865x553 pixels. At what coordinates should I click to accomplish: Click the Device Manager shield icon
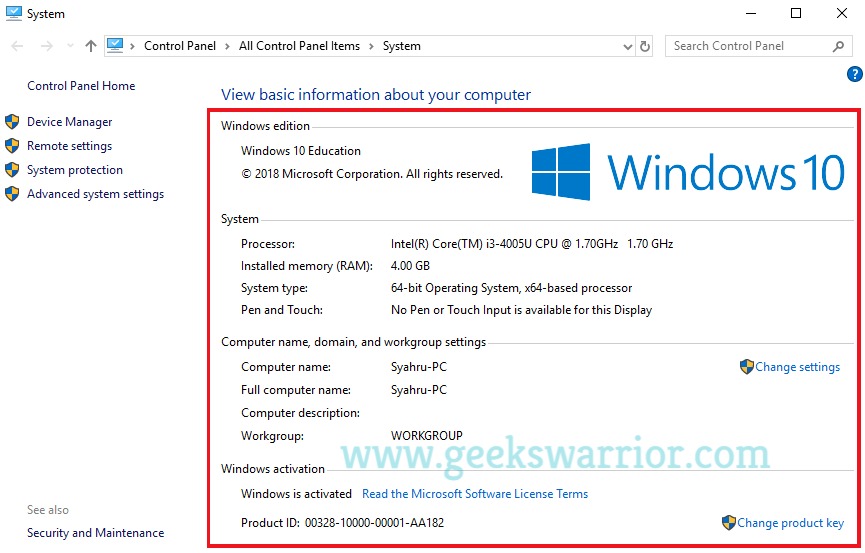(12, 122)
